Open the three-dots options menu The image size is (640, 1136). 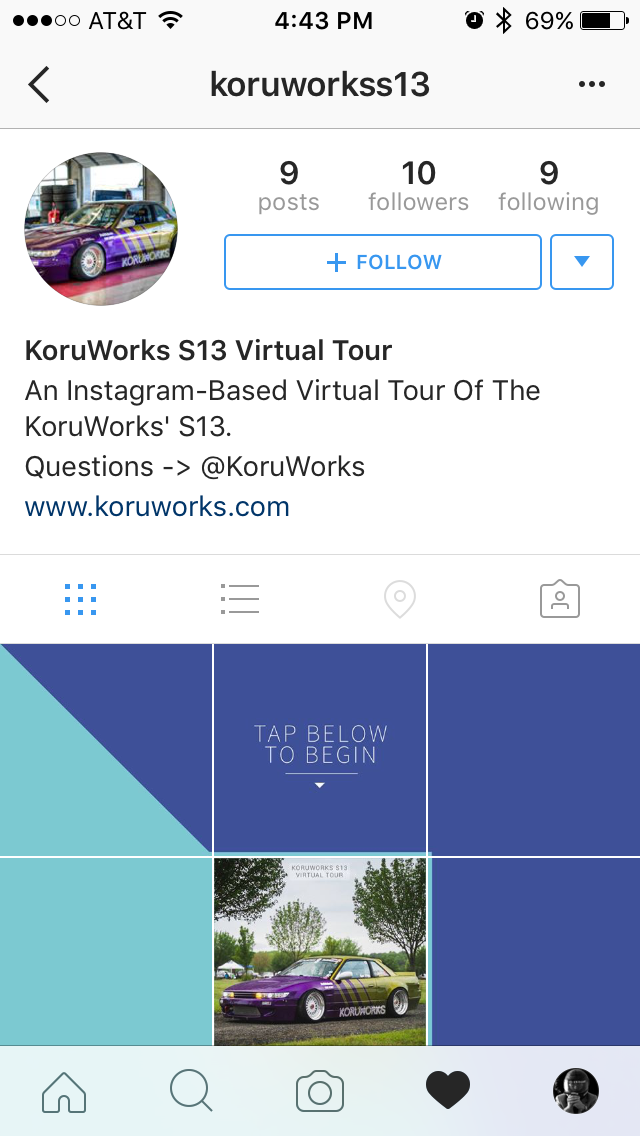591,85
